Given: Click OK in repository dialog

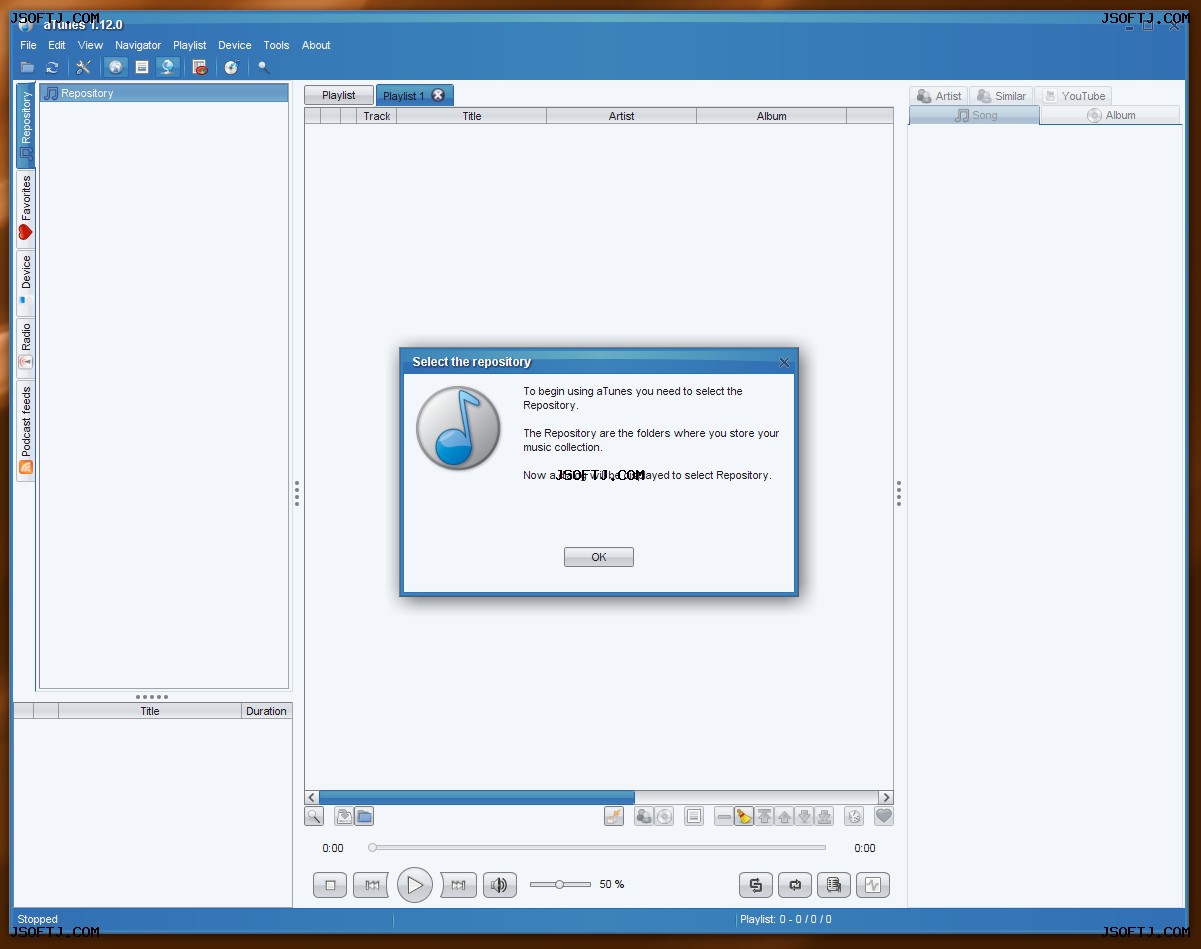Looking at the screenshot, I should click(599, 557).
